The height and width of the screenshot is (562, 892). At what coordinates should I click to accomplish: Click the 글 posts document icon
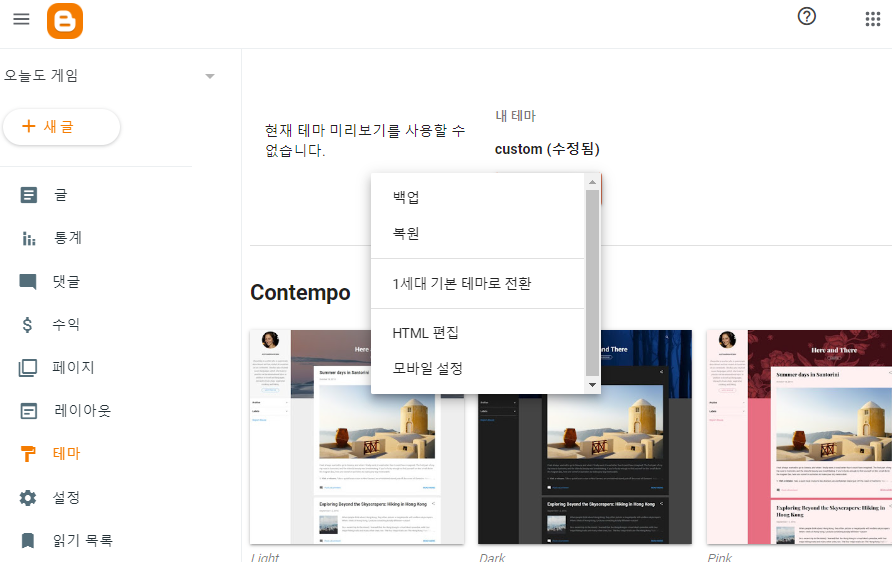(28, 195)
